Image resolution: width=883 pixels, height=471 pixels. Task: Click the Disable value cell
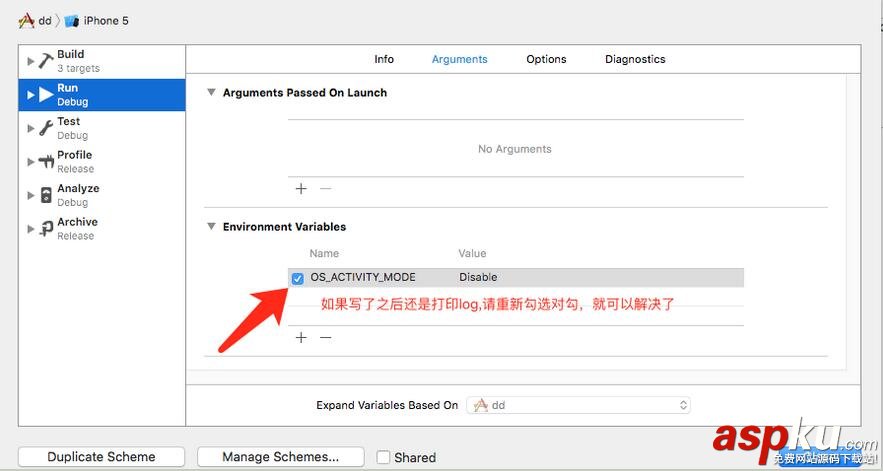tap(478, 277)
